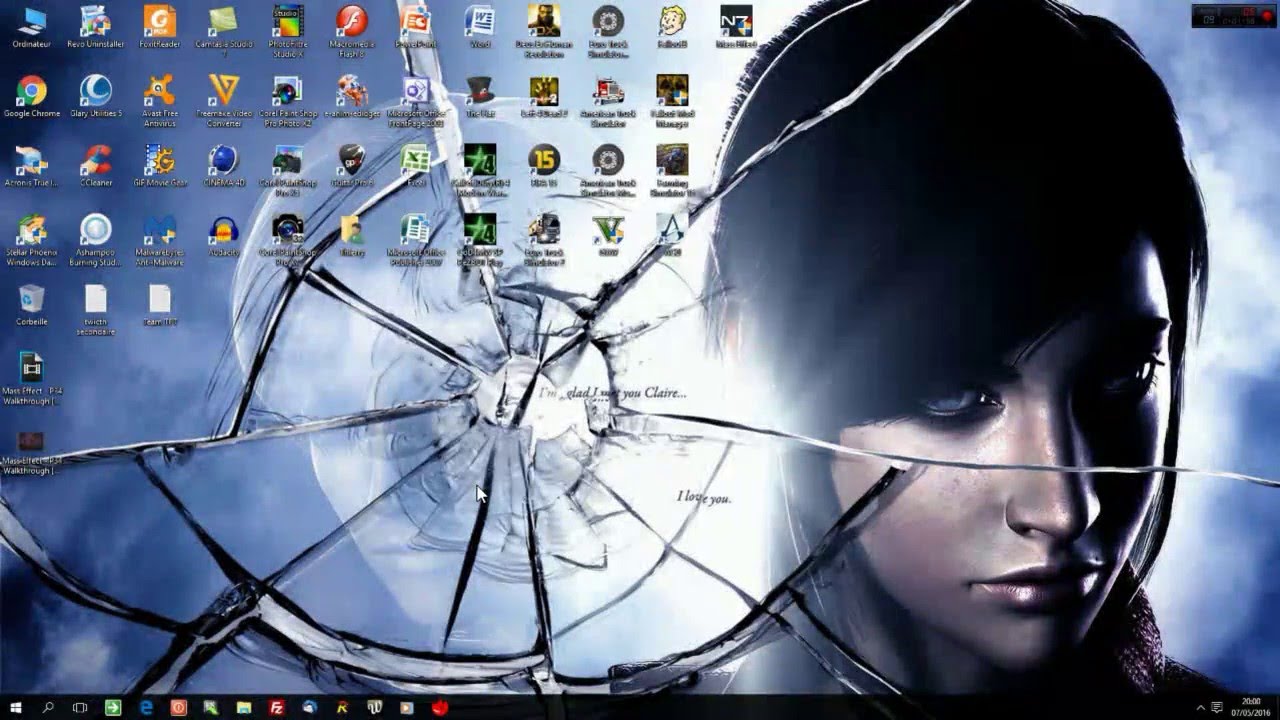Viewport: 1280px width, 720px height.
Task: Select the twitch secondaire text file
Action: pos(96,310)
